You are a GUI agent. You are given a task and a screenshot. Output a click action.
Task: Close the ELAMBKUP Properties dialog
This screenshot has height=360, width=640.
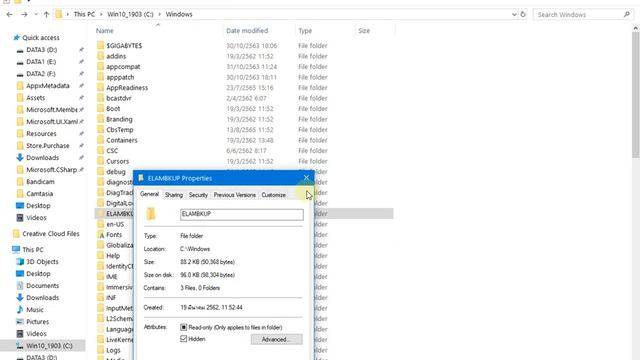pos(306,178)
